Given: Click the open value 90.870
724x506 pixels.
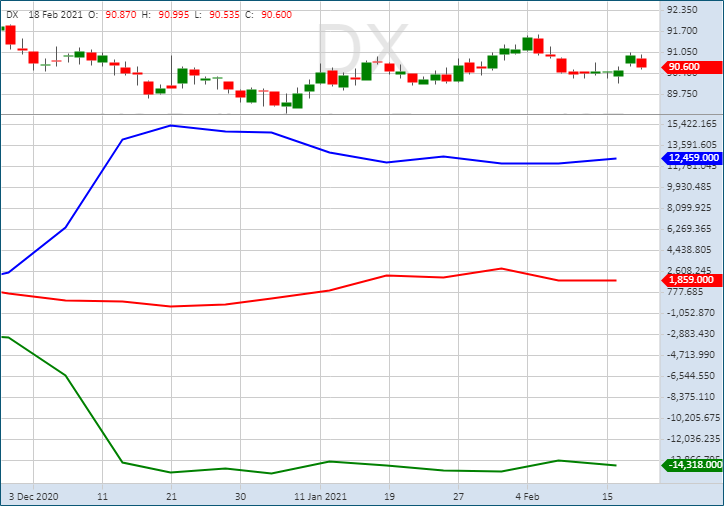Looking at the screenshot, I should pos(121,15).
